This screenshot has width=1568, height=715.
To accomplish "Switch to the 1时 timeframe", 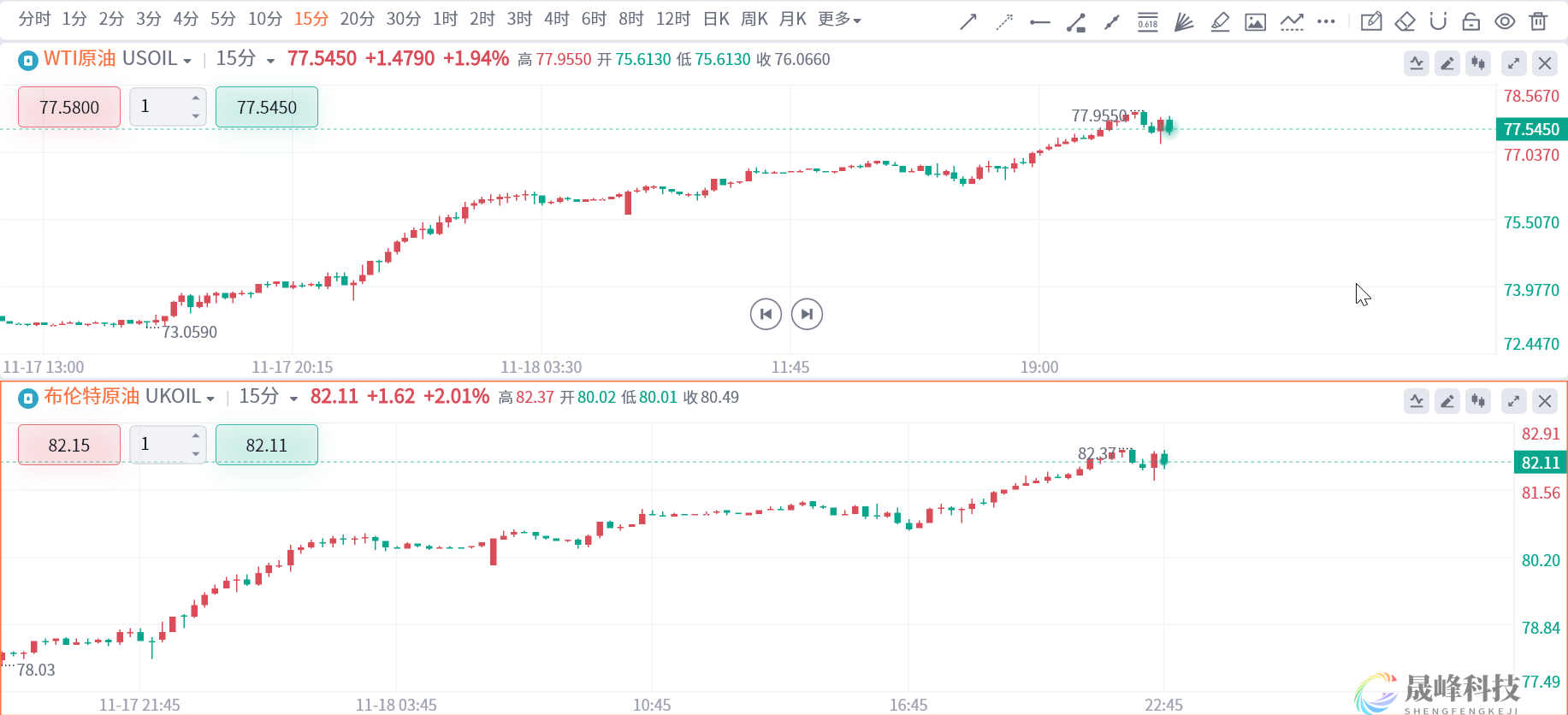I will (445, 19).
